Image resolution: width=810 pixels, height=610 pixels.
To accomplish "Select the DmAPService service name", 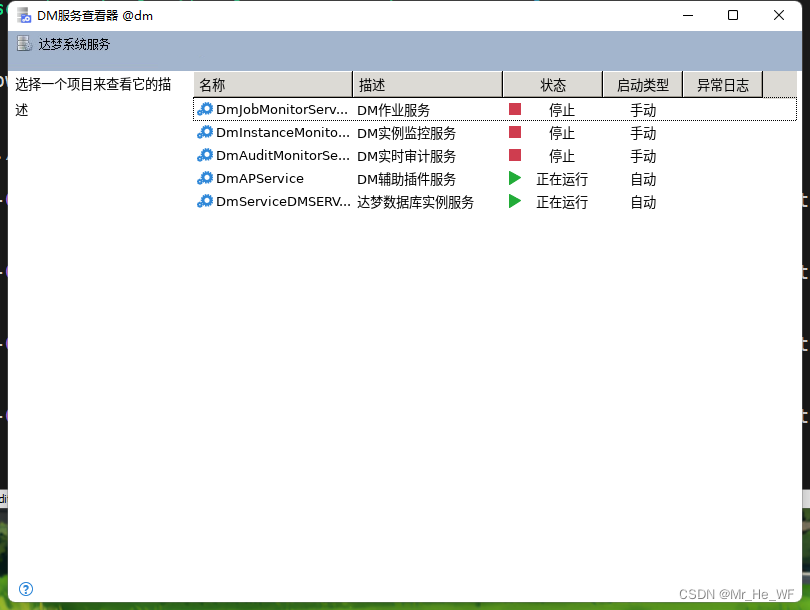I will [260, 179].
